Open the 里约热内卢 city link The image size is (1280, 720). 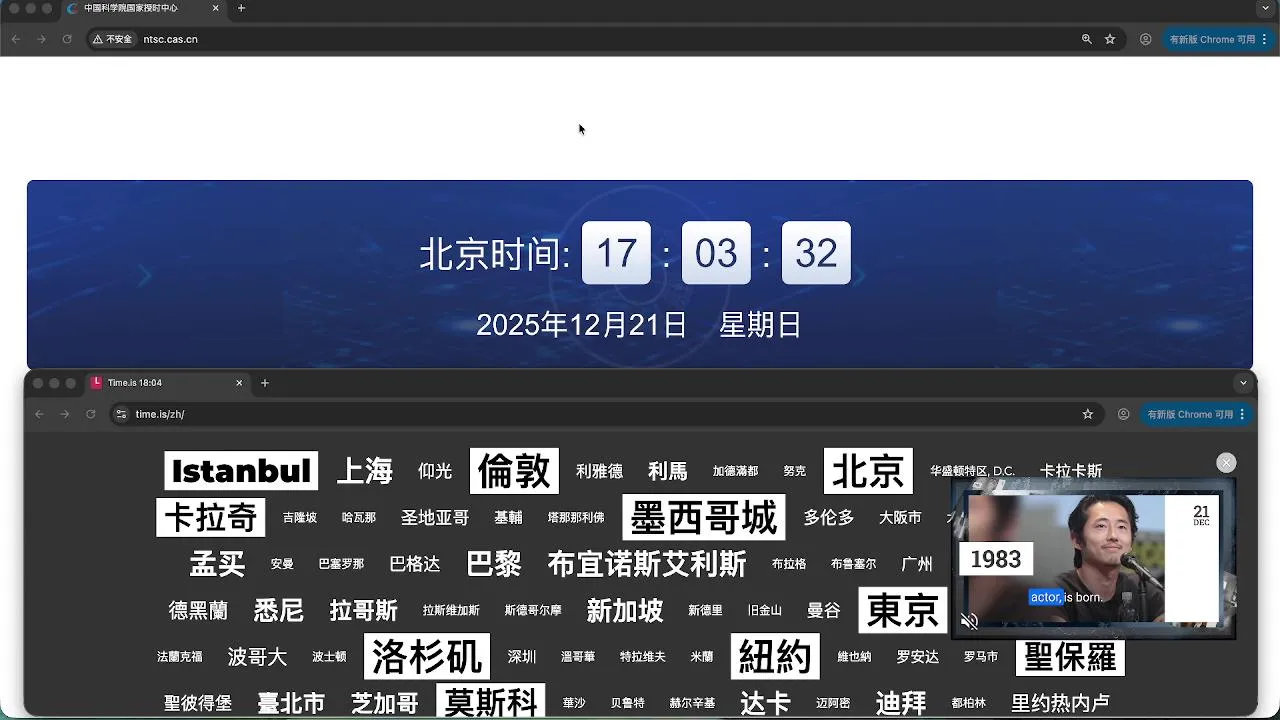[1060, 703]
